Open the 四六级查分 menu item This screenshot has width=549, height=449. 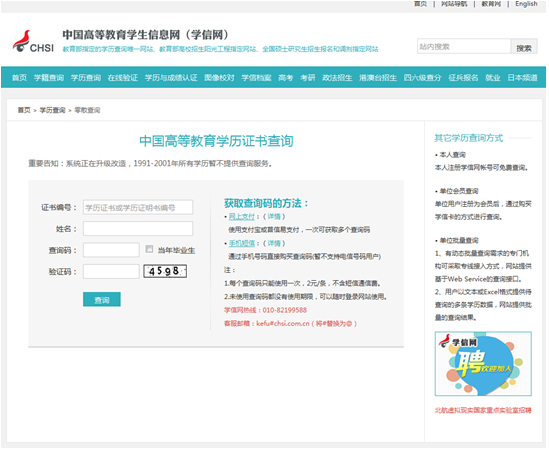coord(423,78)
